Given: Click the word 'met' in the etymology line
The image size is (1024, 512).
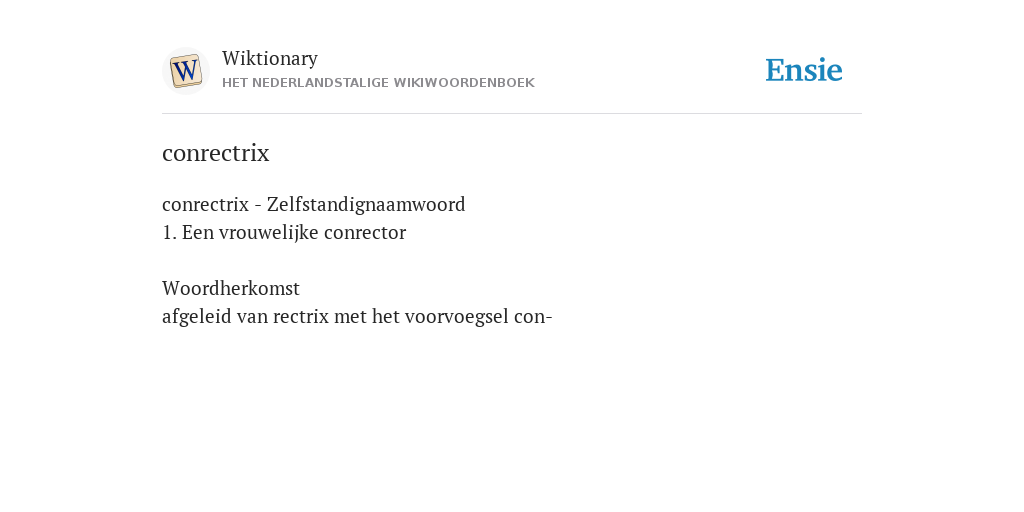Looking at the screenshot, I should coord(351,317).
